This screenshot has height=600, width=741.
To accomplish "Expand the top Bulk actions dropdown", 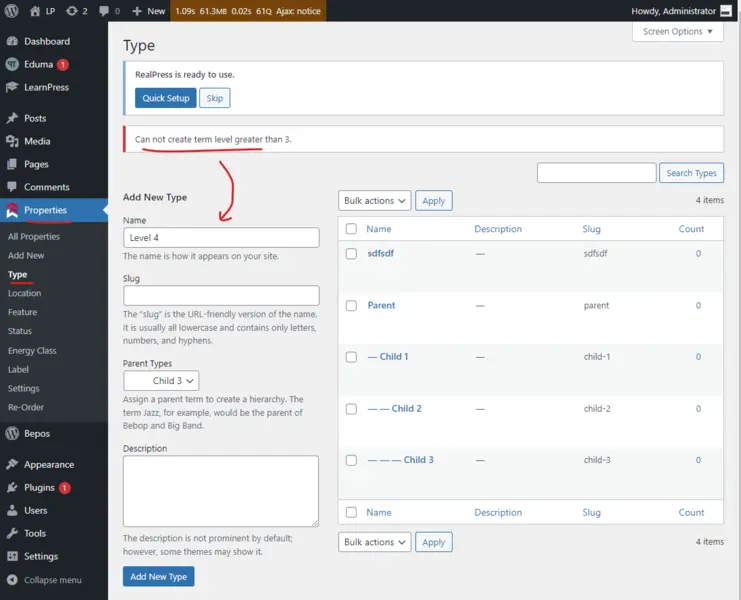I will 374,201.
